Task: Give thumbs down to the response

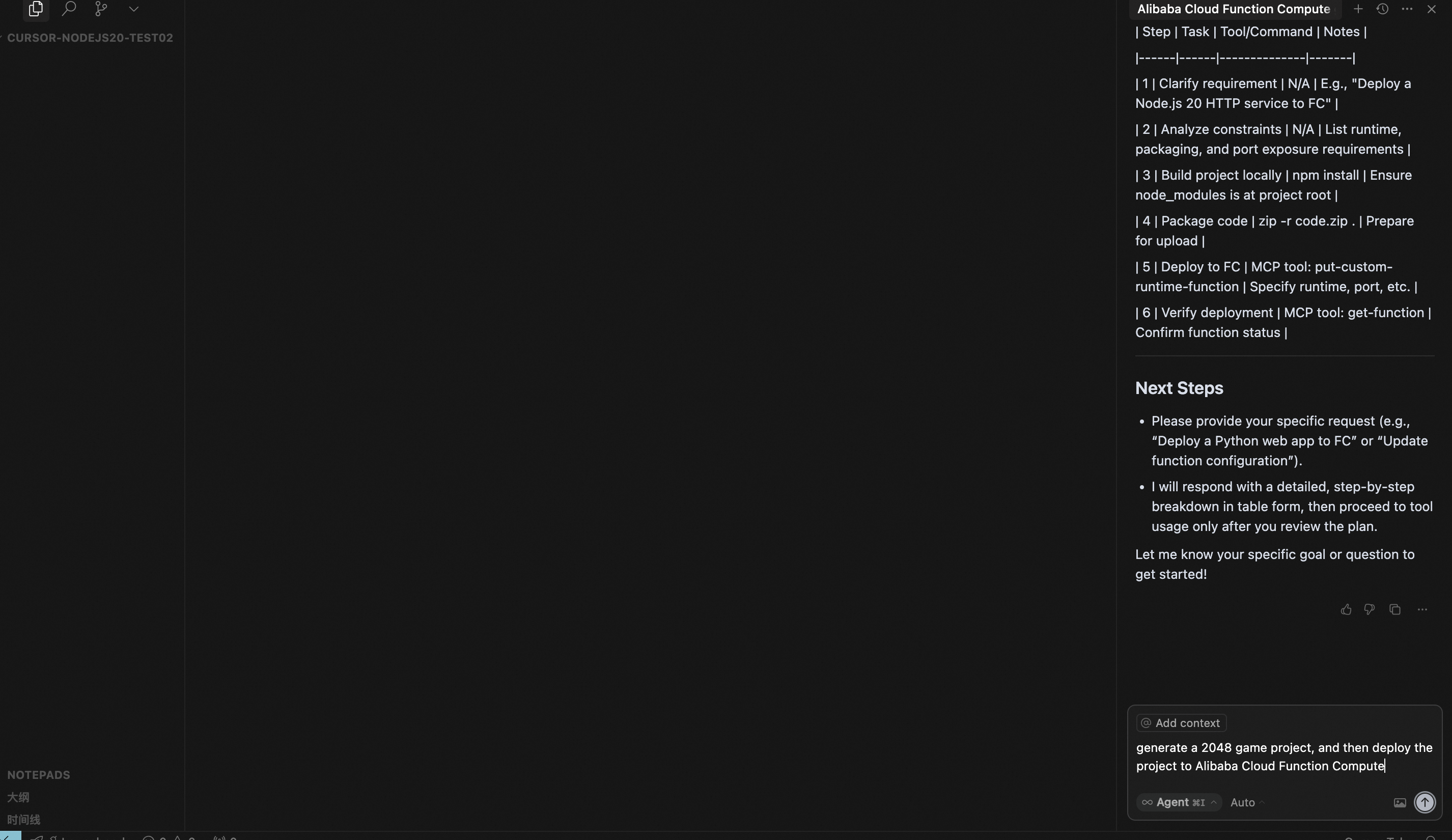Action: pos(1370,609)
